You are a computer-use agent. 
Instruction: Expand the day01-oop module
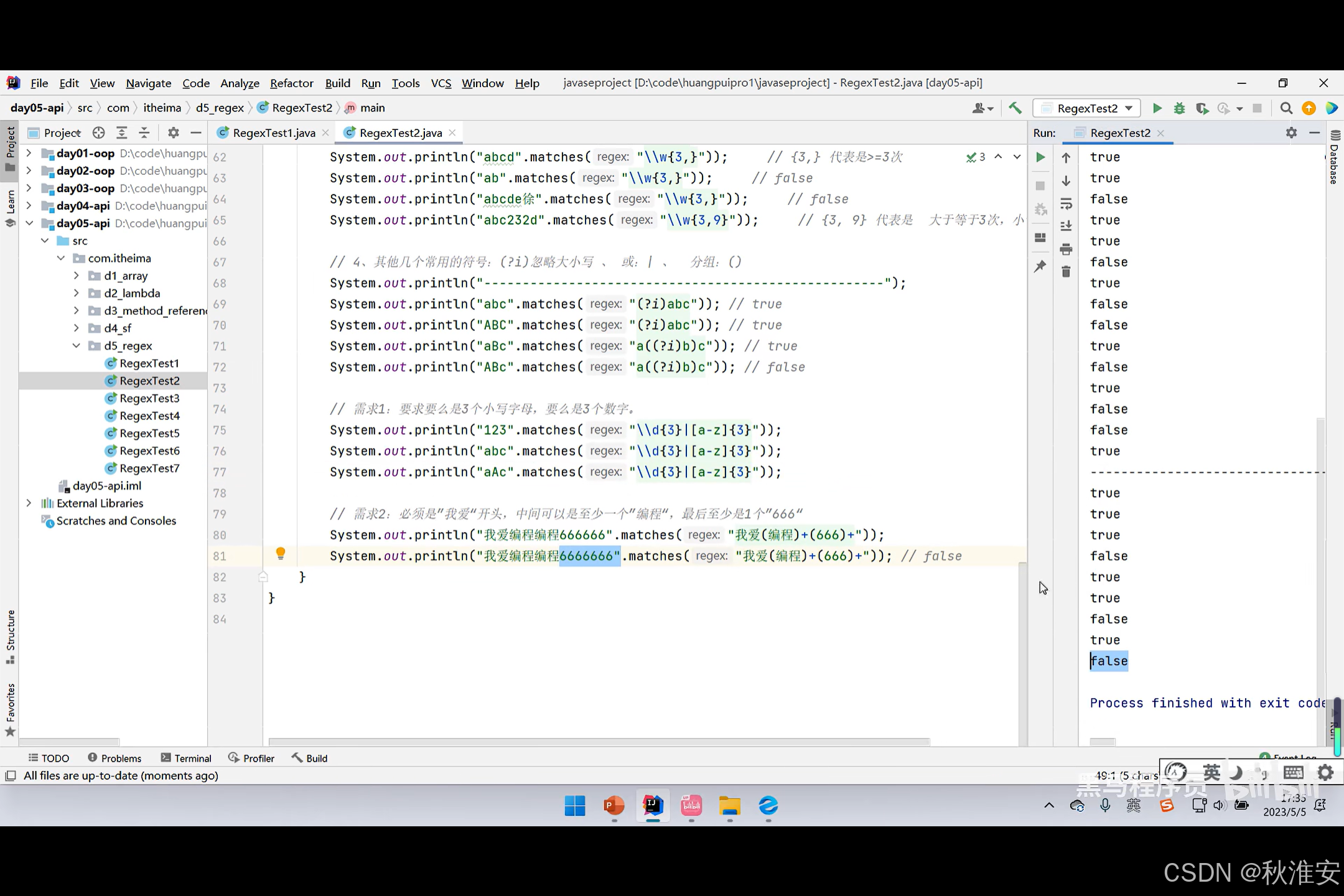(29, 153)
